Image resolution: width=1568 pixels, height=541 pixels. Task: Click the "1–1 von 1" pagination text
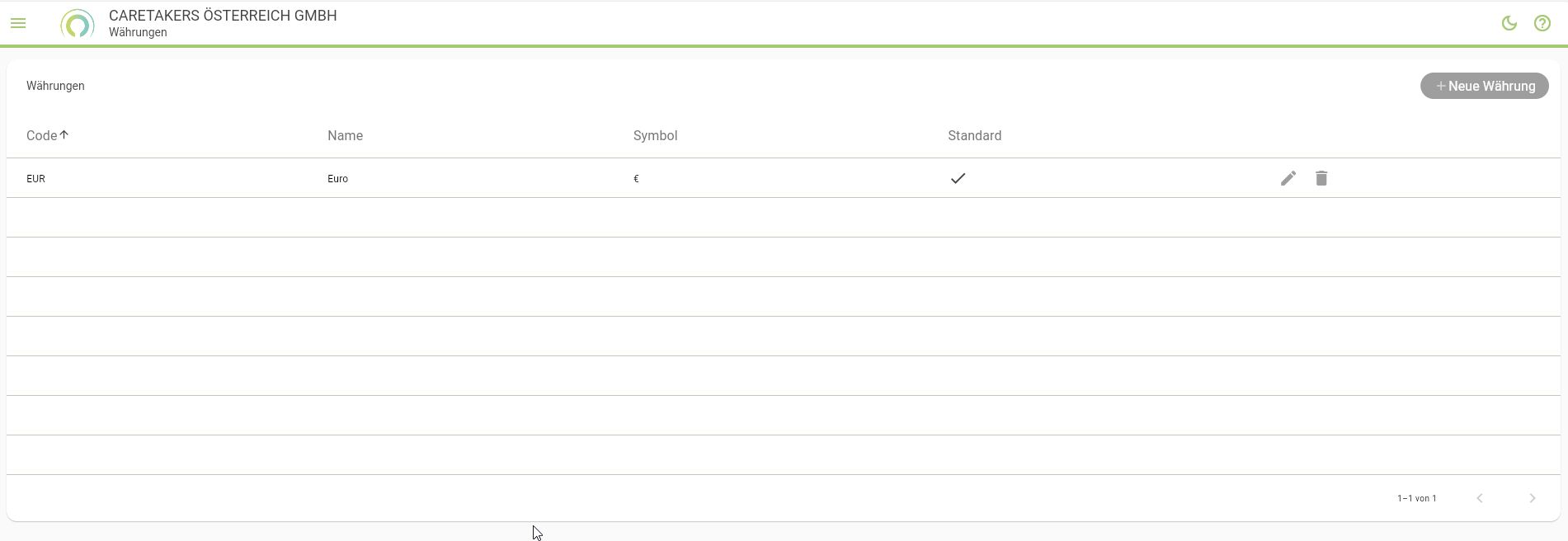pos(1416,498)
